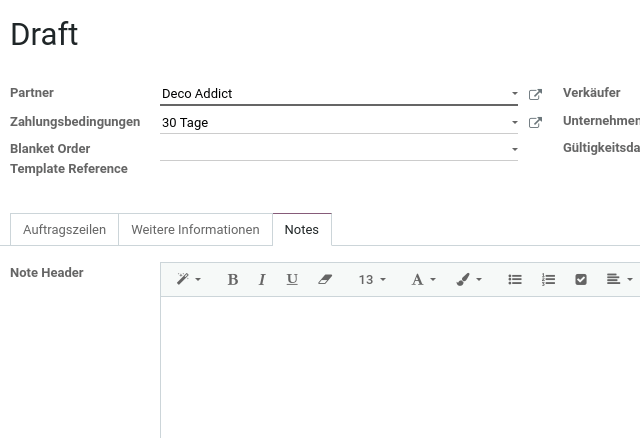Expand the Partner dropdown arrow
This screenshot has width=640, height=438.
(x=515, y=93)
